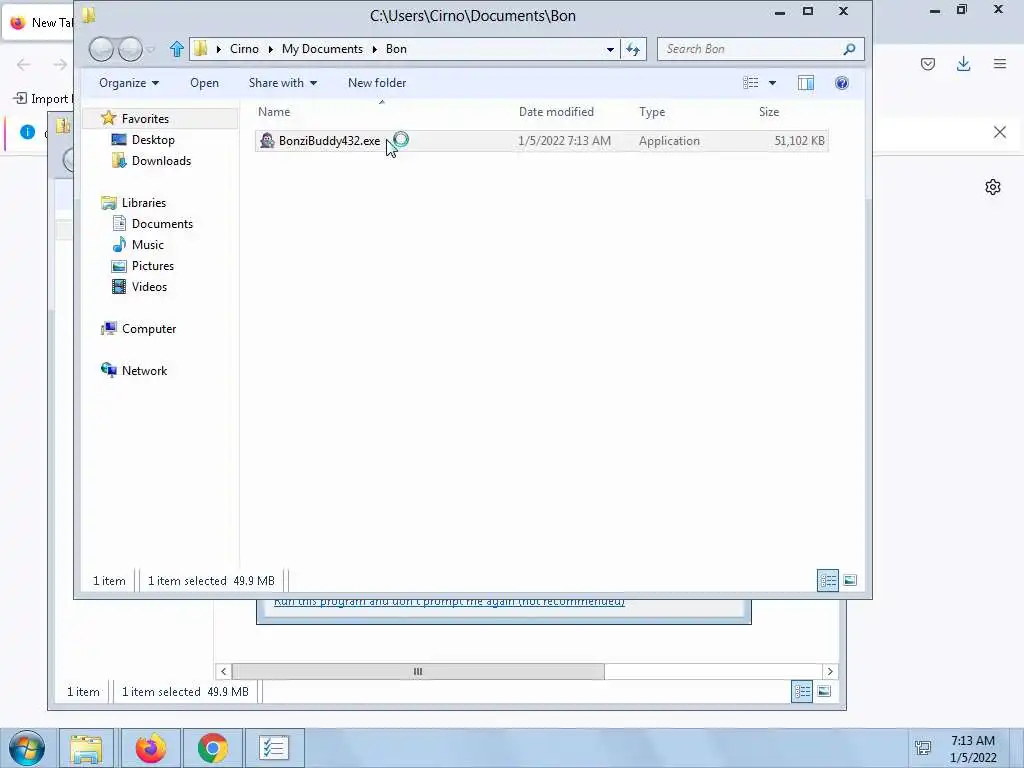Click the Forward navigation button in Explorer
1024x768 pixels.
[130, 49]
